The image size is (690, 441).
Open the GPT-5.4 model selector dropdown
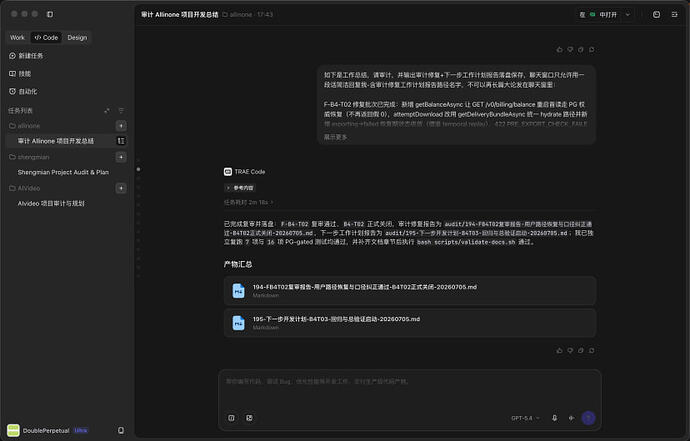click(x=525, y=418)
